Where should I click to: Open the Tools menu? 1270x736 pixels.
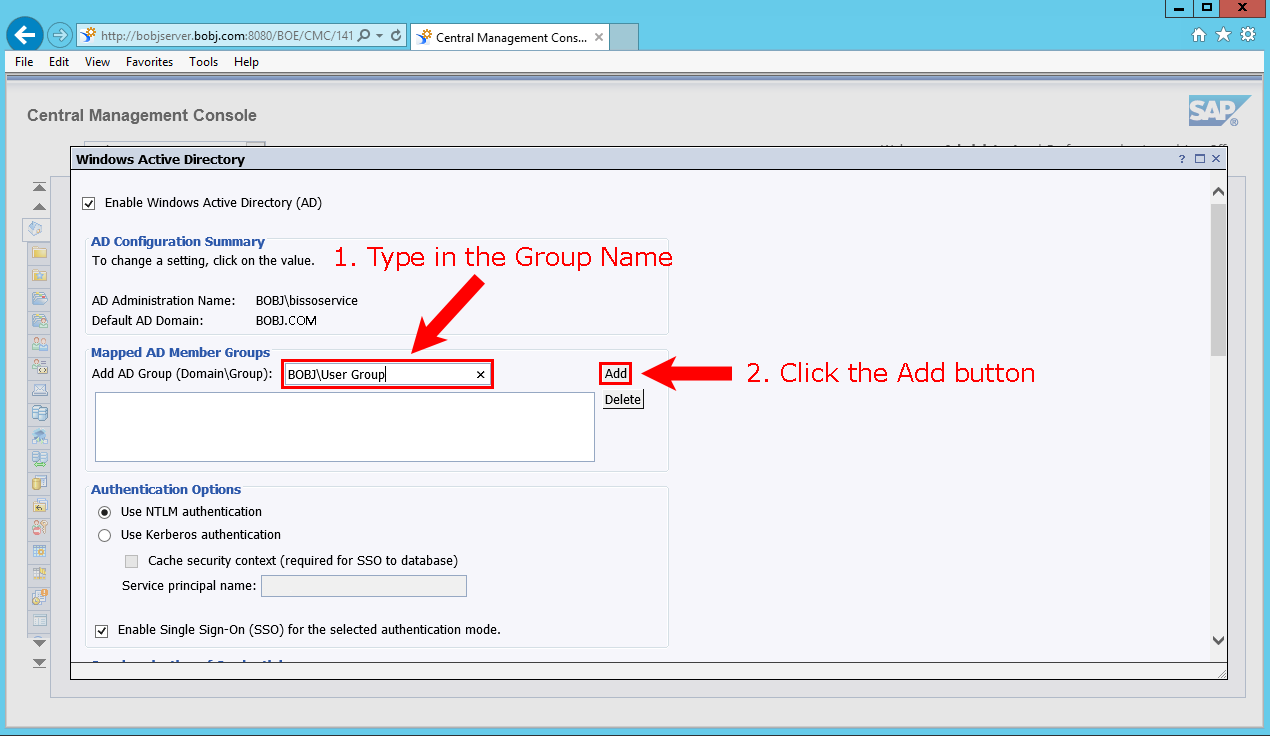pyautogui.click(x=203, y=62)
